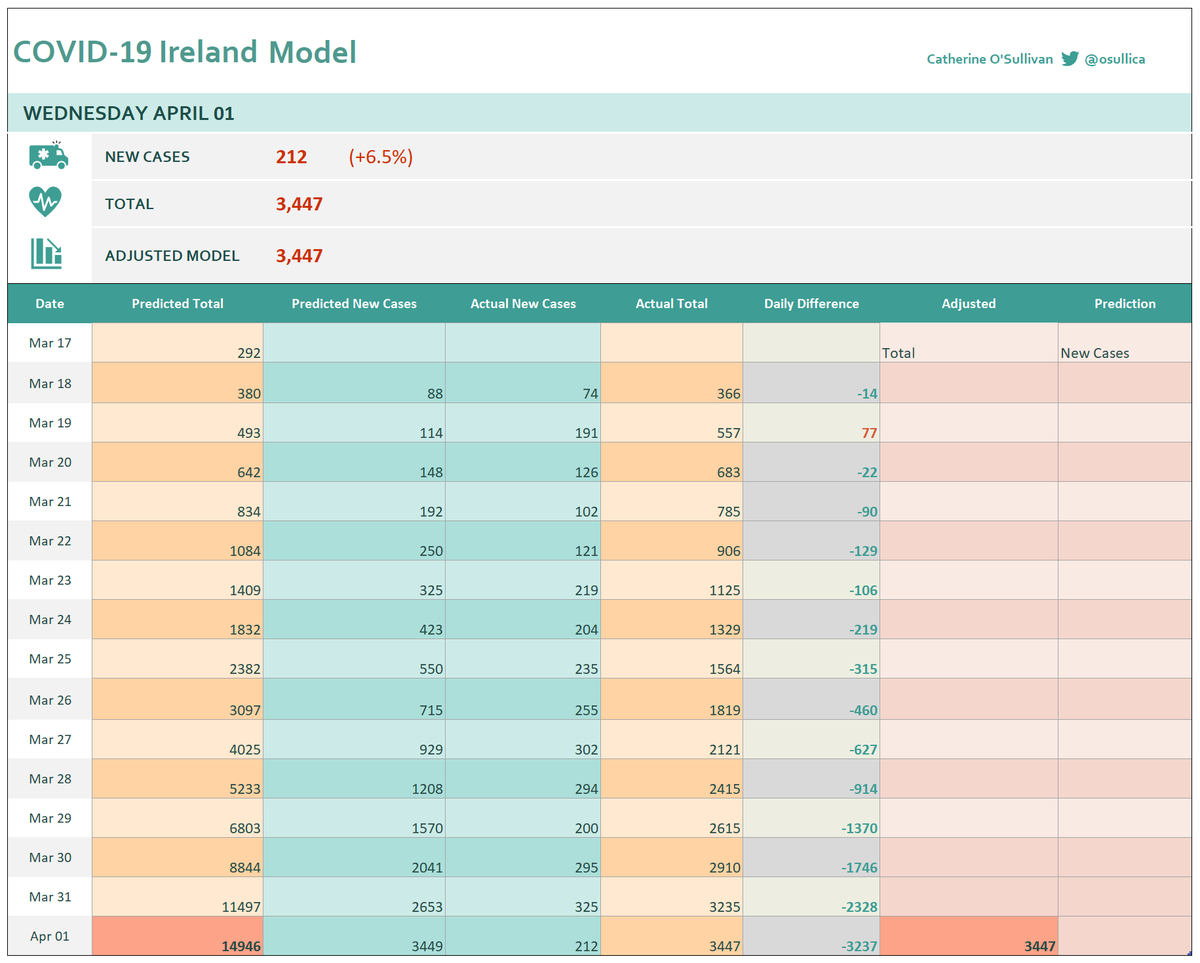Image resolution: width=1200 pixels, height=963 pixels.
Task: Toggle the Predicted Total column header
Action: 177,303
